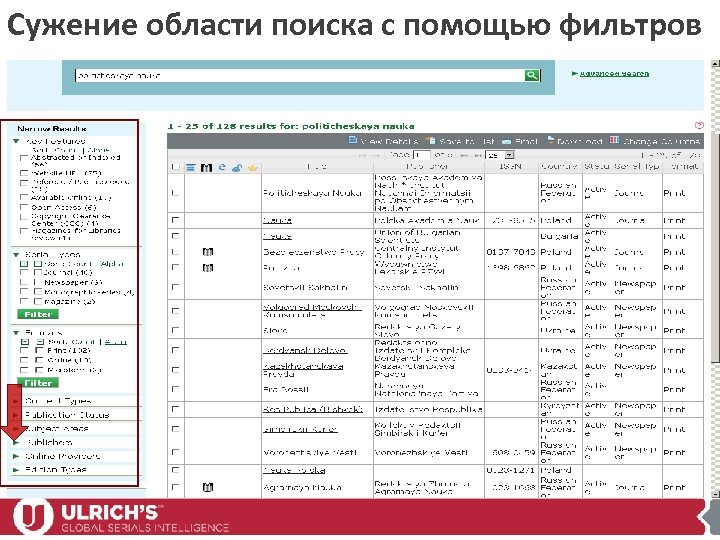Expand the Publishers filter section

[x=16, y=442]
